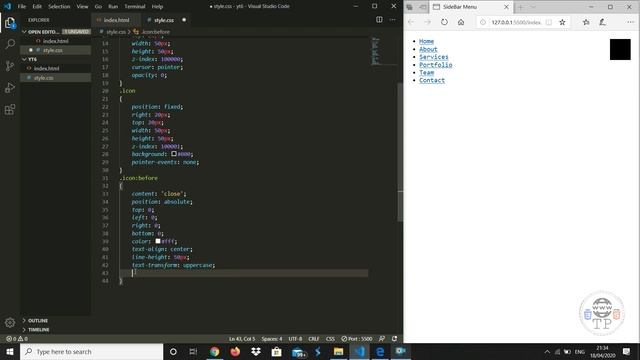The image size is (640, 360).
Task: Click the taskbar search box
Action: pos(92,351)
